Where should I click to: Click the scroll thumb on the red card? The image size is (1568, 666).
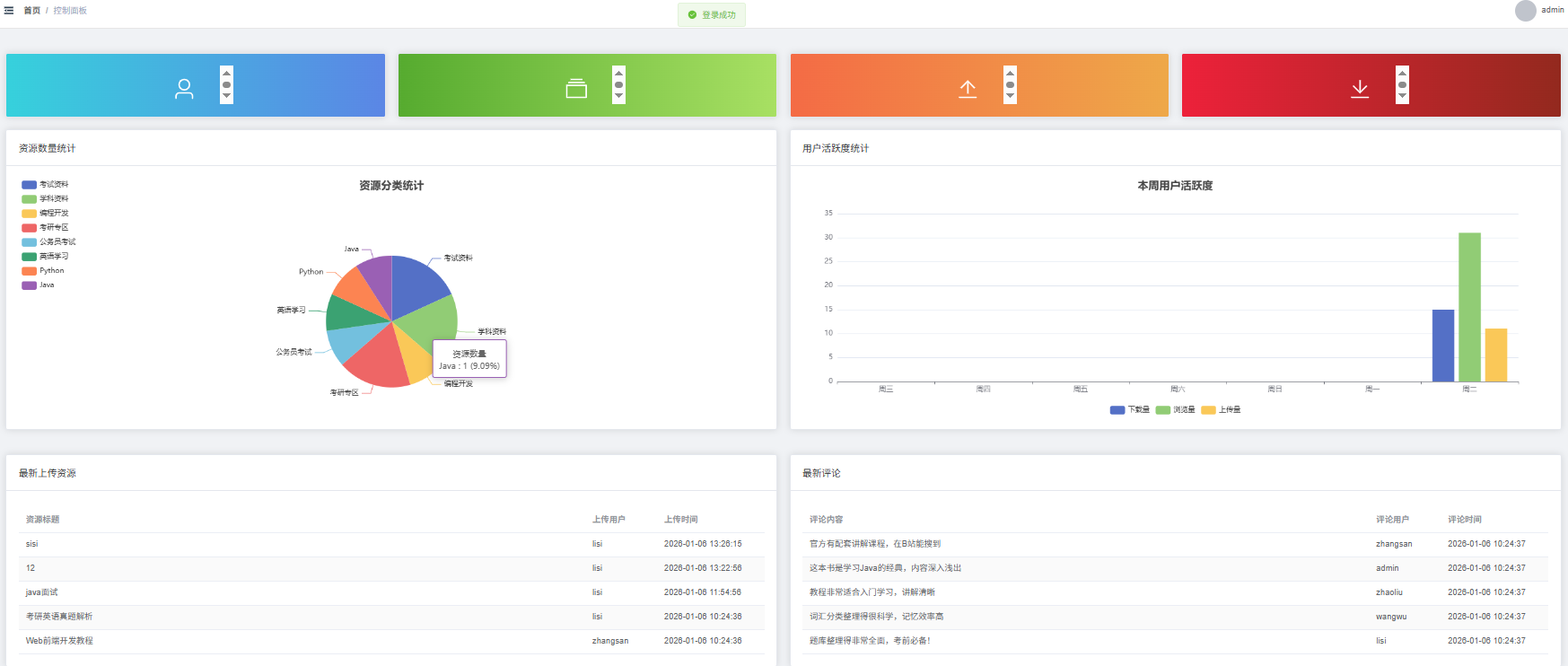point(1402,85)
